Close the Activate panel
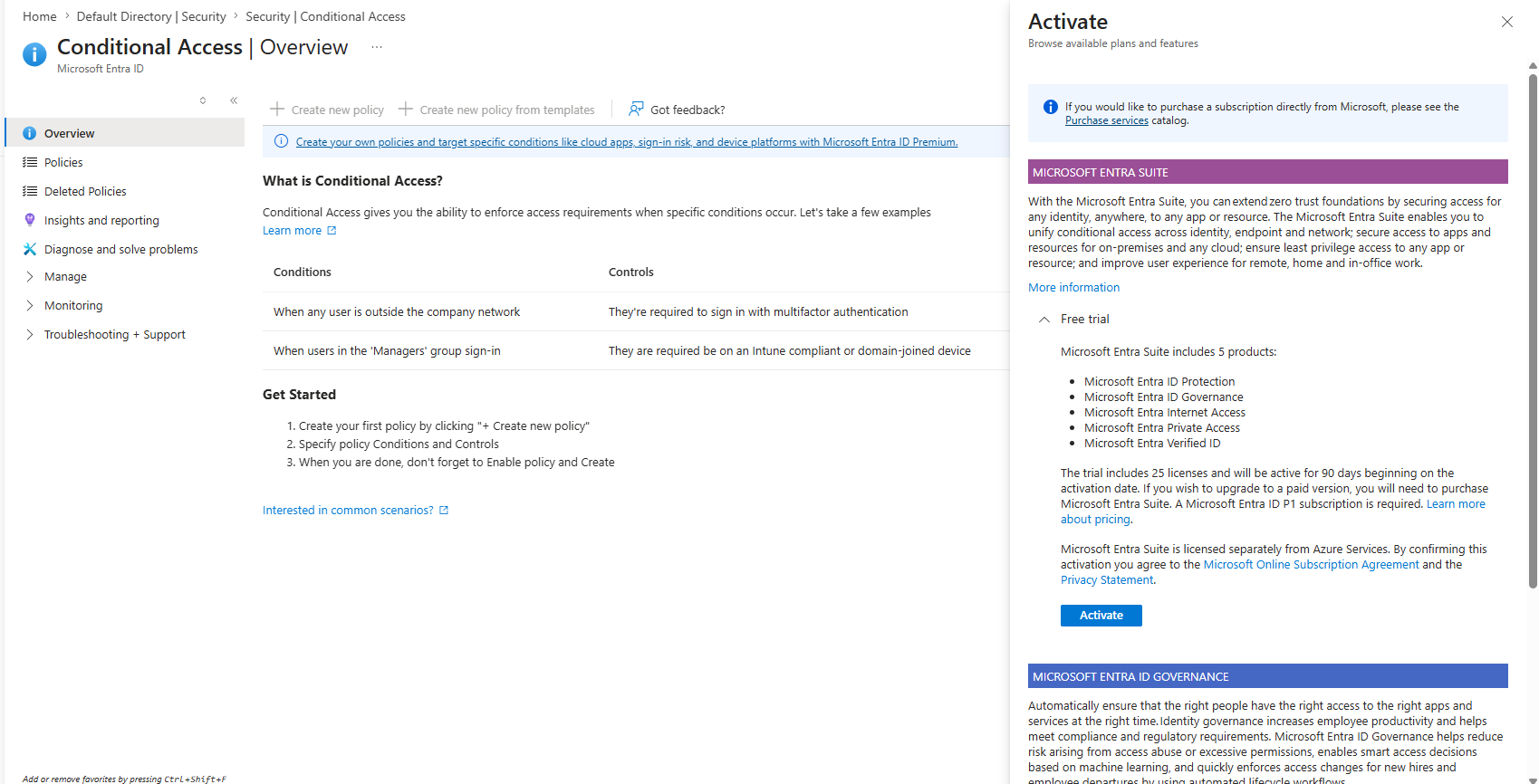Image resolution: width=1539 pixels, height=784 pixels. click(x=1507, y=22)
